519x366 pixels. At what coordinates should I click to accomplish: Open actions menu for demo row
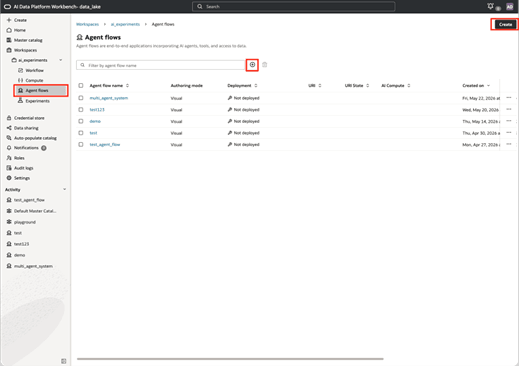tap(509, 121)
